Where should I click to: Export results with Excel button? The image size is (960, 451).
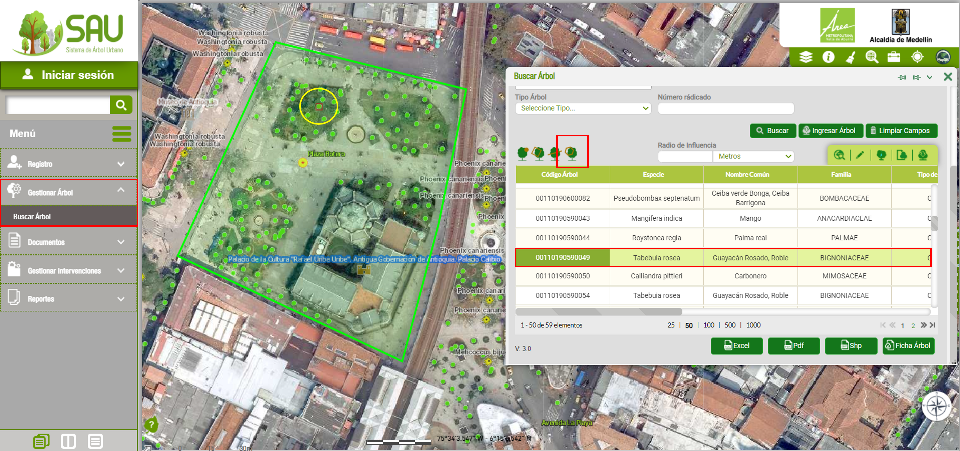point(736,346)
